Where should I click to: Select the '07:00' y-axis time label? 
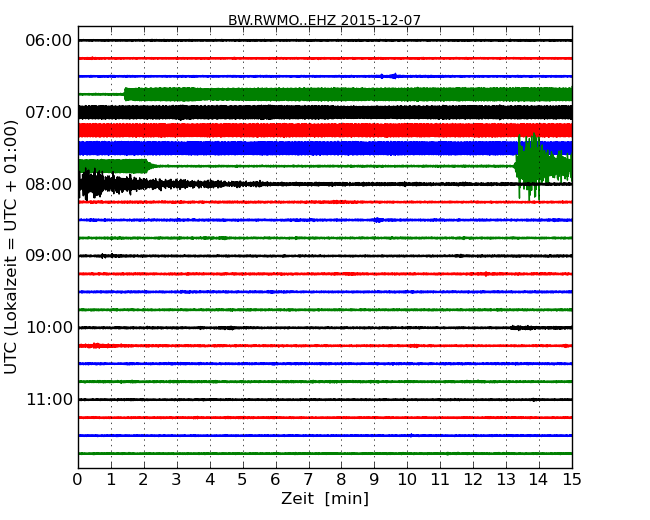(x=49, y=112)
